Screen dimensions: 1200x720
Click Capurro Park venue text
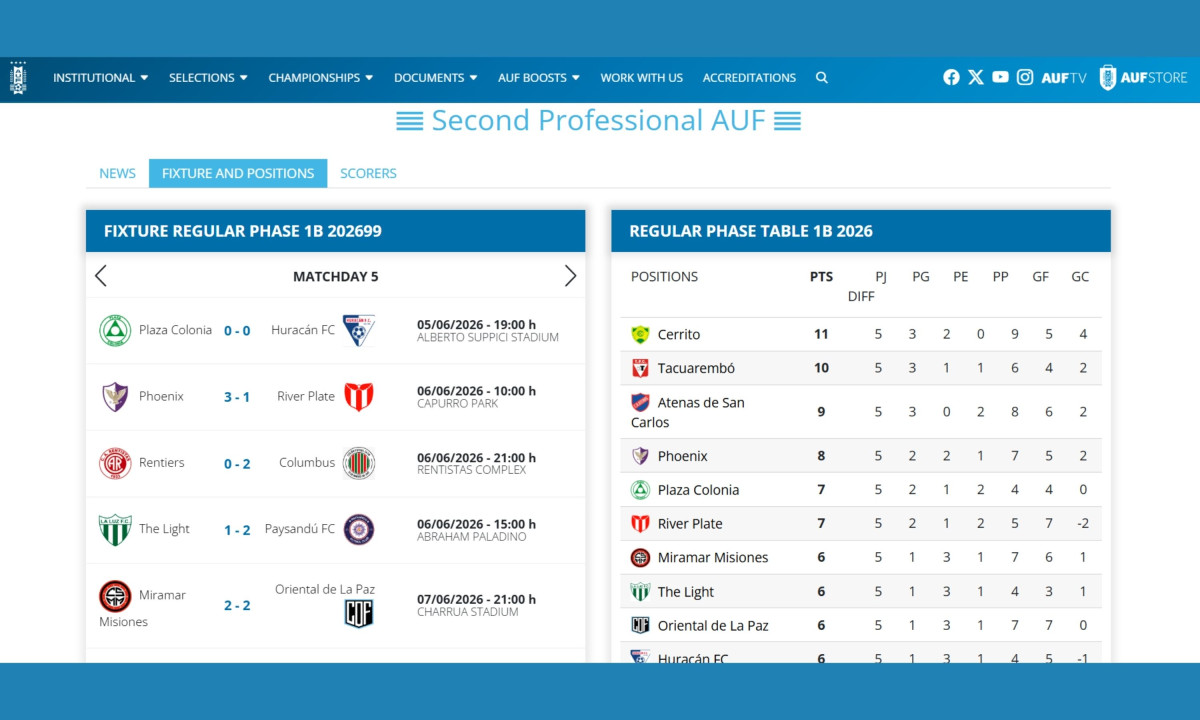pyautogui.click(x=458, y=404)
